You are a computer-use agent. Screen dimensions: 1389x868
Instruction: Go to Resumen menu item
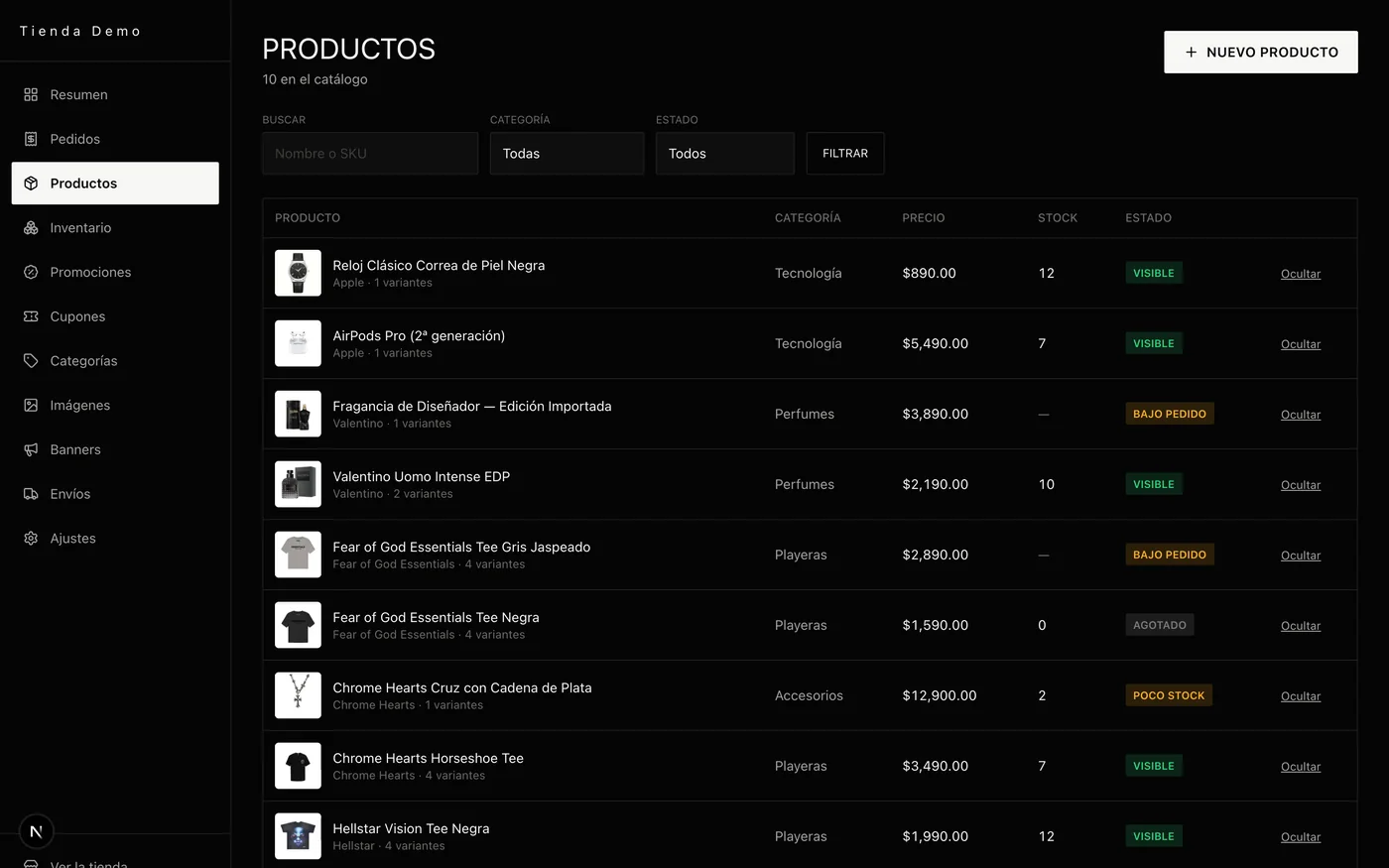pos(115,94)
